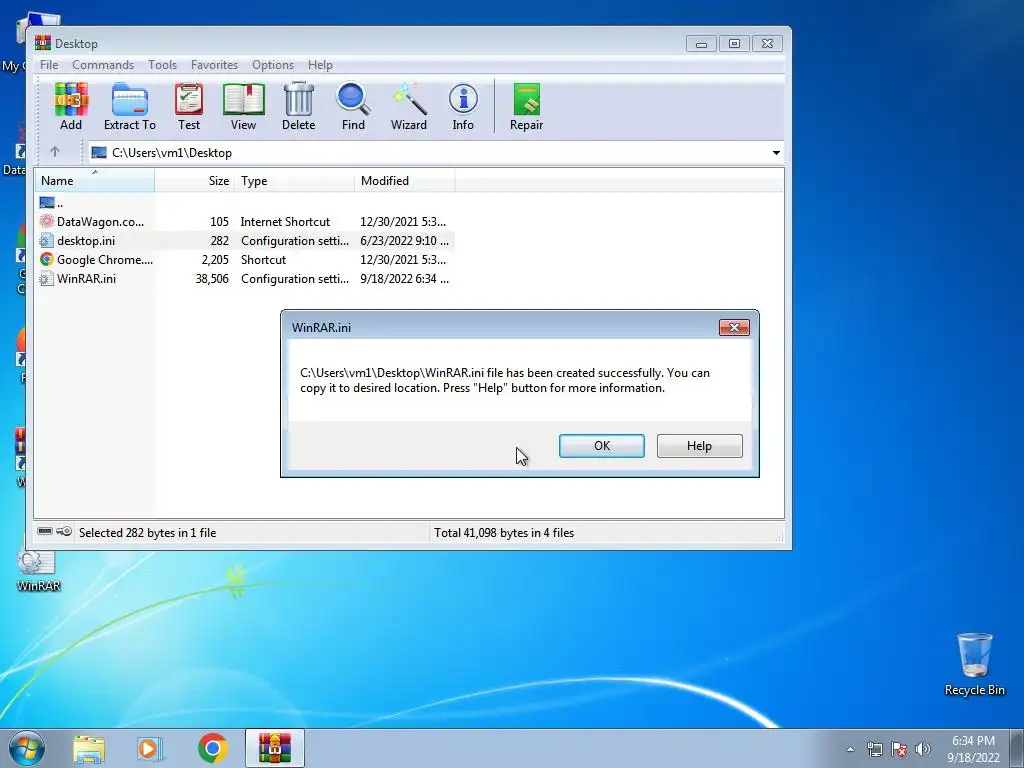The height and width of the screenshot is (768, 1024).
Task: Click the drive icon in status bar
Action: pos(44,531)
